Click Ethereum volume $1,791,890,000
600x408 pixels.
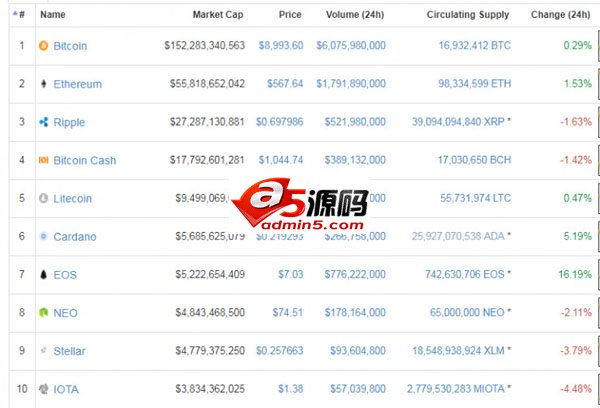351,83
